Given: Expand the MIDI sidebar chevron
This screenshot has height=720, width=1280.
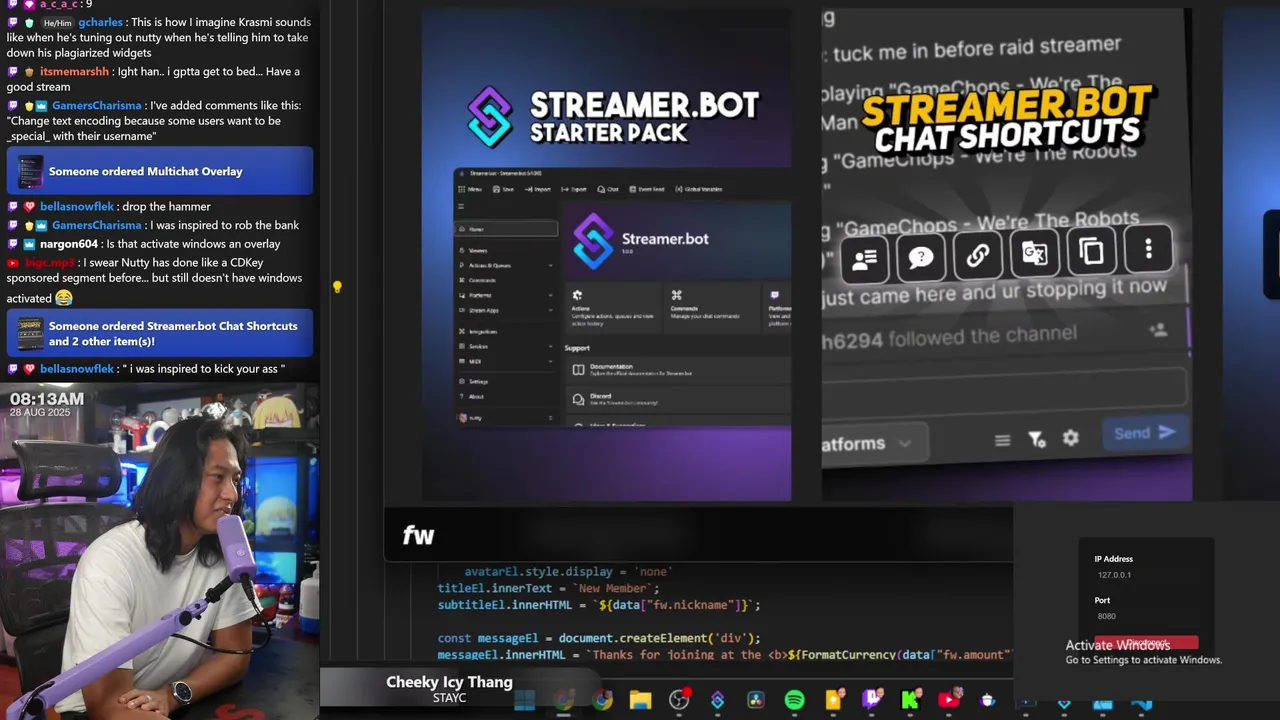Looking at the screenshot, I should (x=550, y=361).
